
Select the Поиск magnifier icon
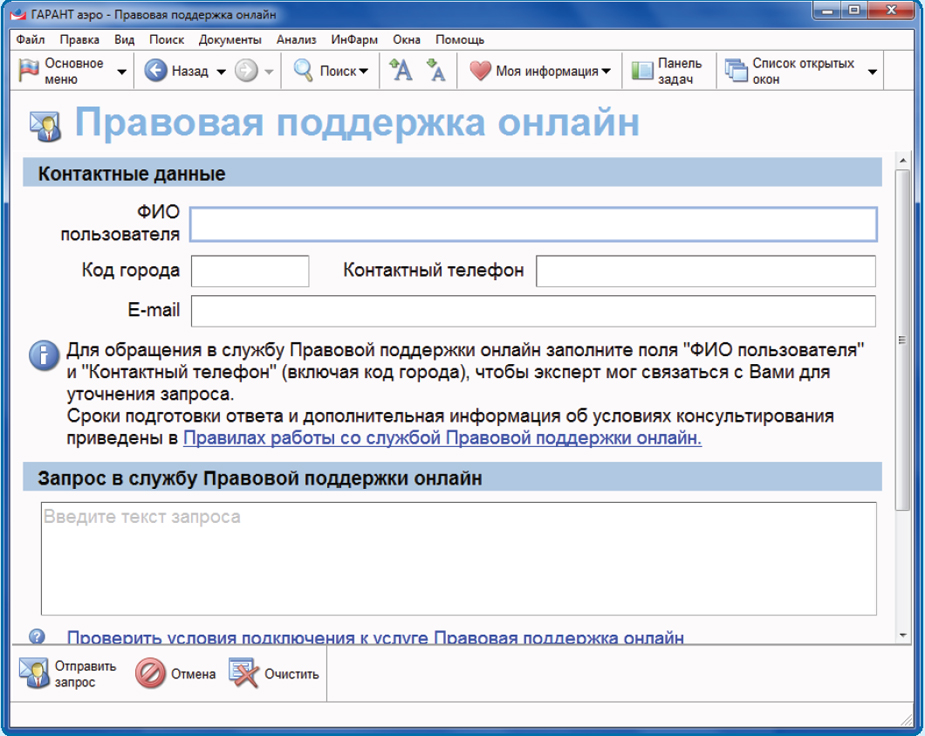tap(303, 70)
